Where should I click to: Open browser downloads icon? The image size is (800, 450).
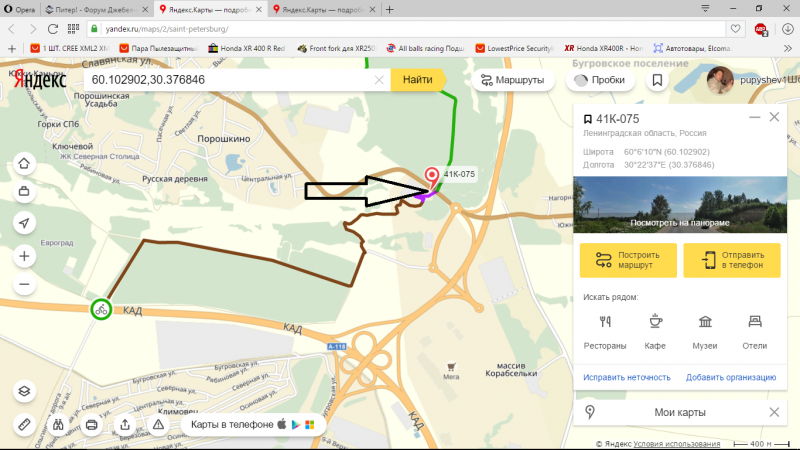pyautogui.click(x=788, y=29)
